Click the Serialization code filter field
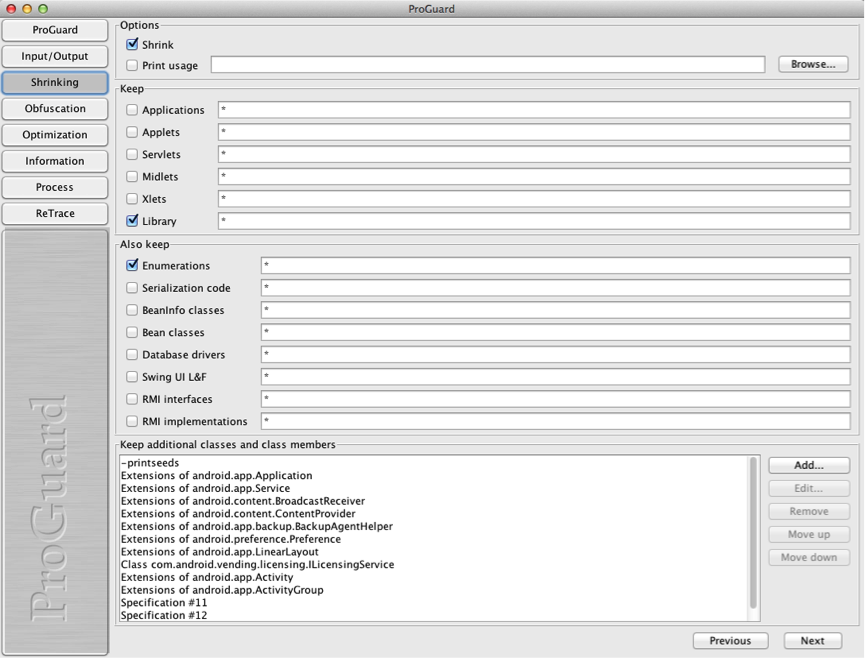Image resolution: width=865 pixels, height=658 pixels. 556,288
